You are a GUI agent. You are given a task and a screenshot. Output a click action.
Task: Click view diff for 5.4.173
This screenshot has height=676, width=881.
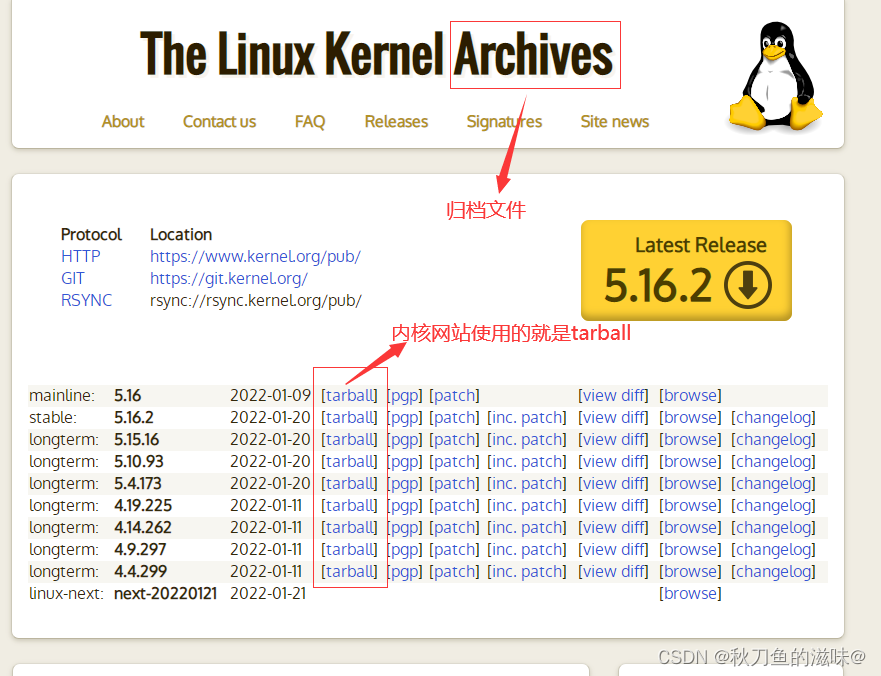pos(613,483)
